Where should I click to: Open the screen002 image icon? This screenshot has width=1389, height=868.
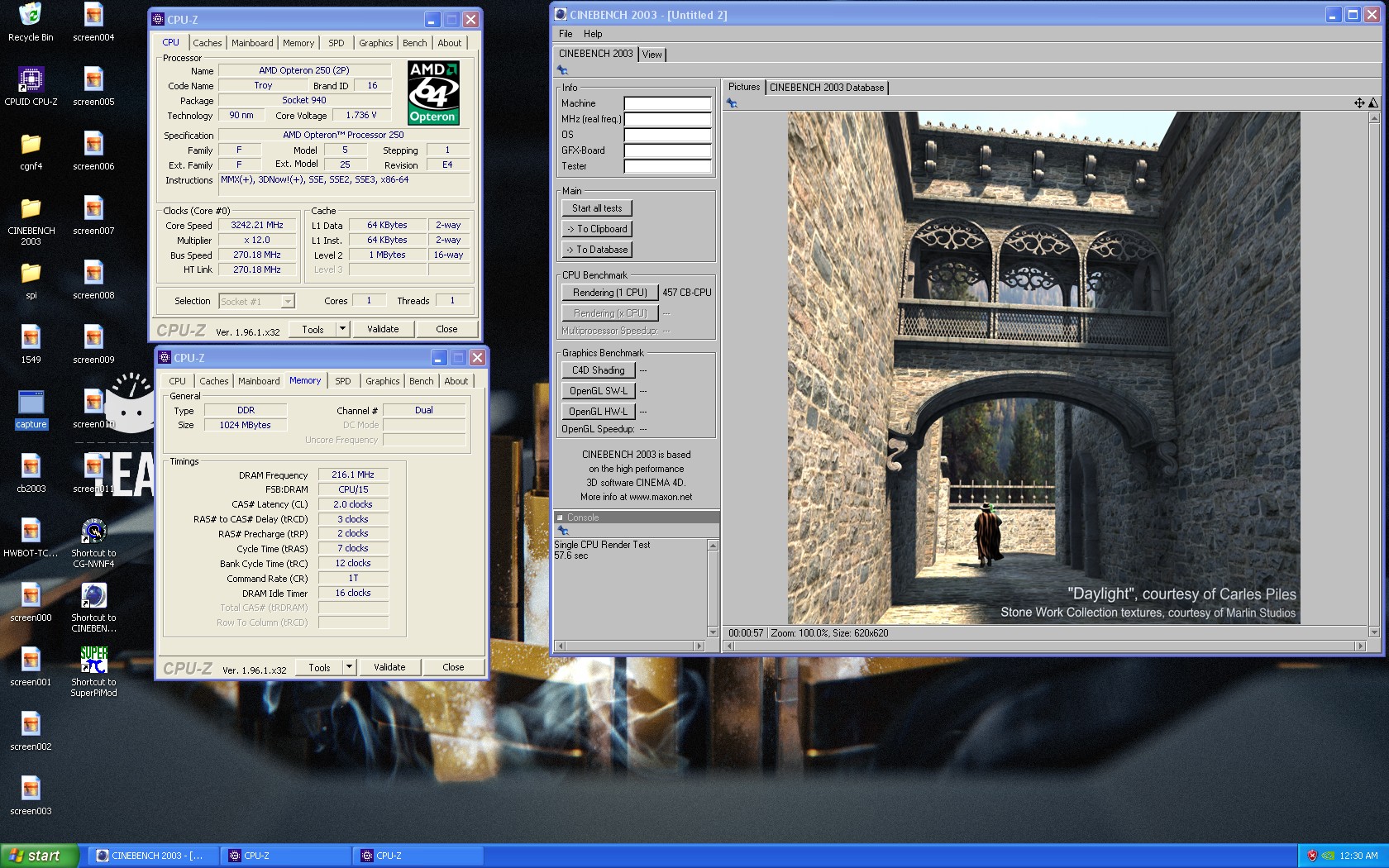[31, 731]
